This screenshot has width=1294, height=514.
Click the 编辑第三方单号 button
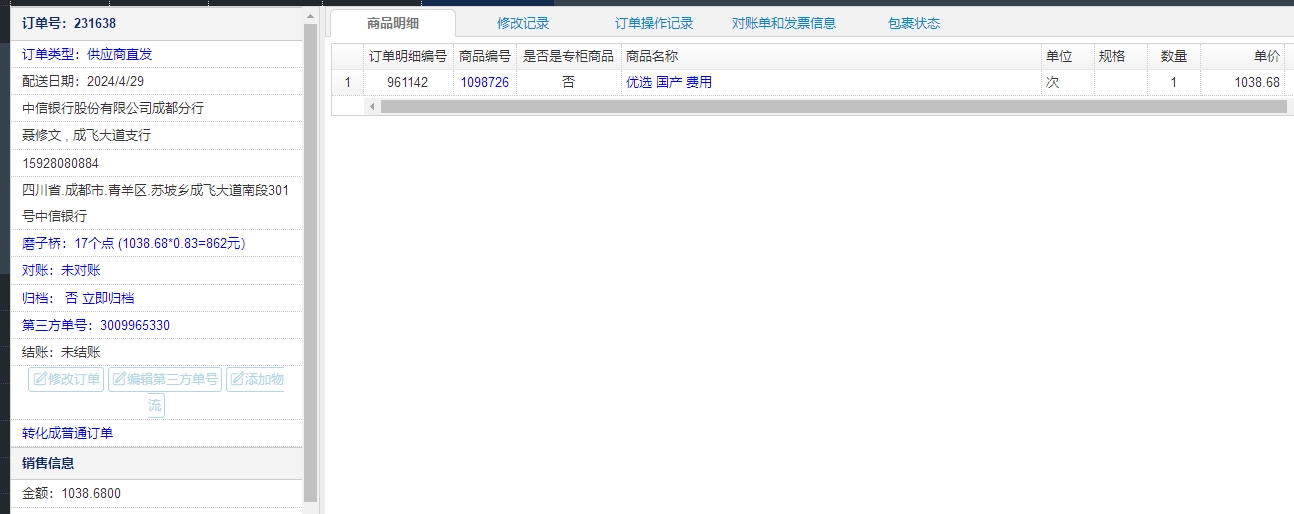164,379
